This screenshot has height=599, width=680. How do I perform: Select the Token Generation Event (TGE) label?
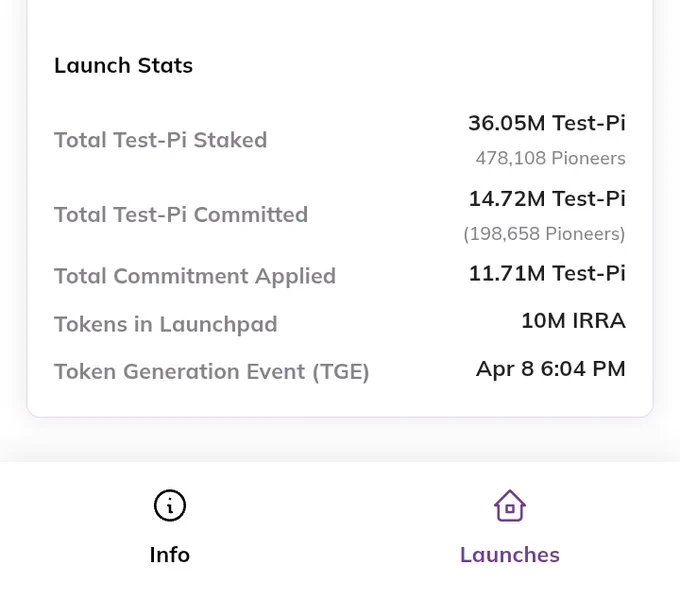click(212, 372)
